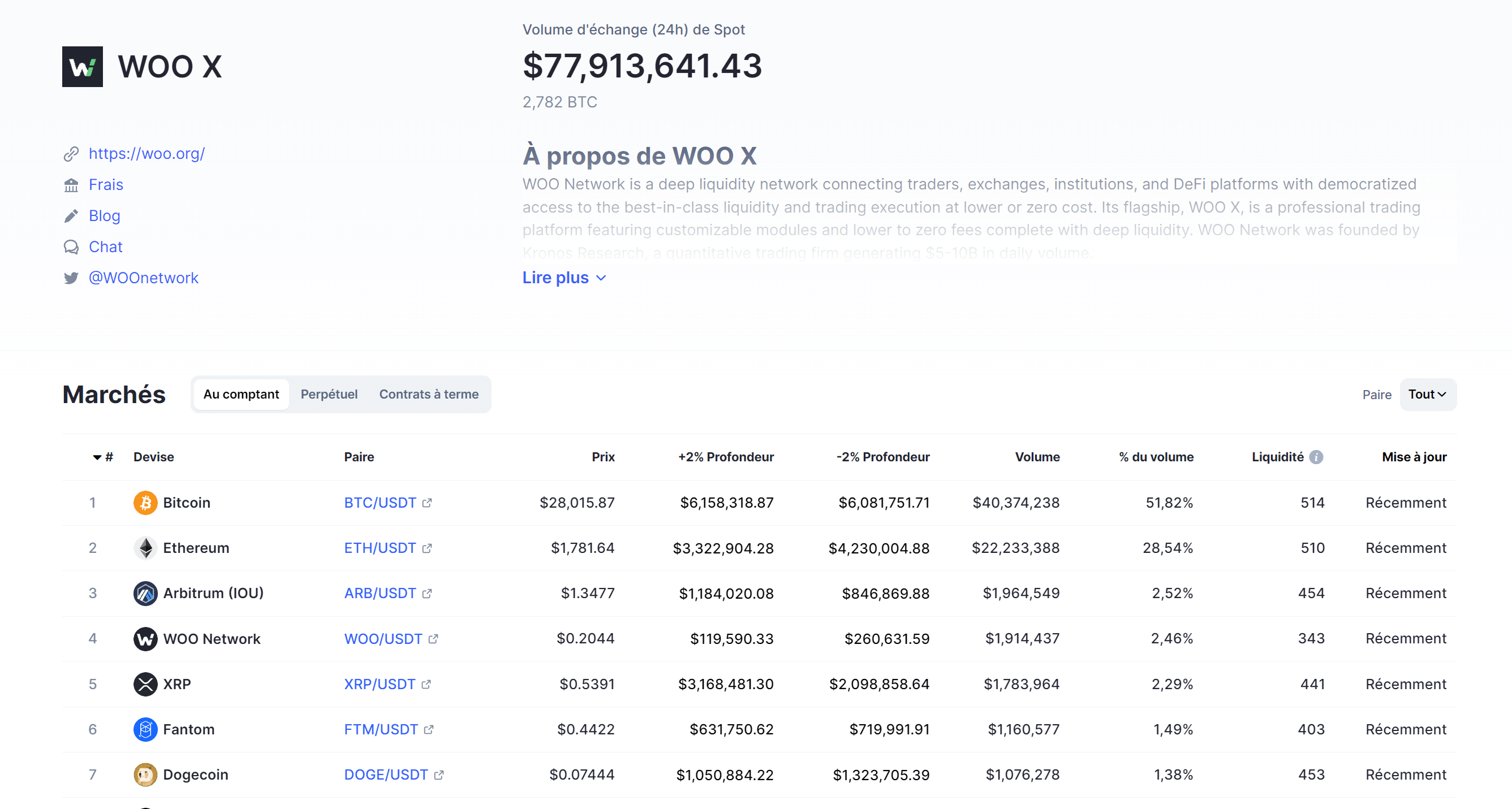The width and height of the screenshot is (1512, 809).
Task: Click the Bitcoin currency name
Action: (x=187, y=503)
